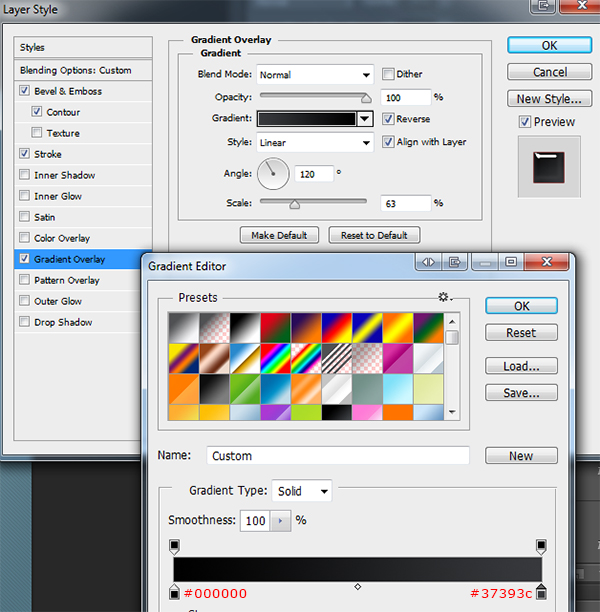This screenshot has width=600, height=612.
Task: Toggle the Contour checkbox
Action: 37,112
